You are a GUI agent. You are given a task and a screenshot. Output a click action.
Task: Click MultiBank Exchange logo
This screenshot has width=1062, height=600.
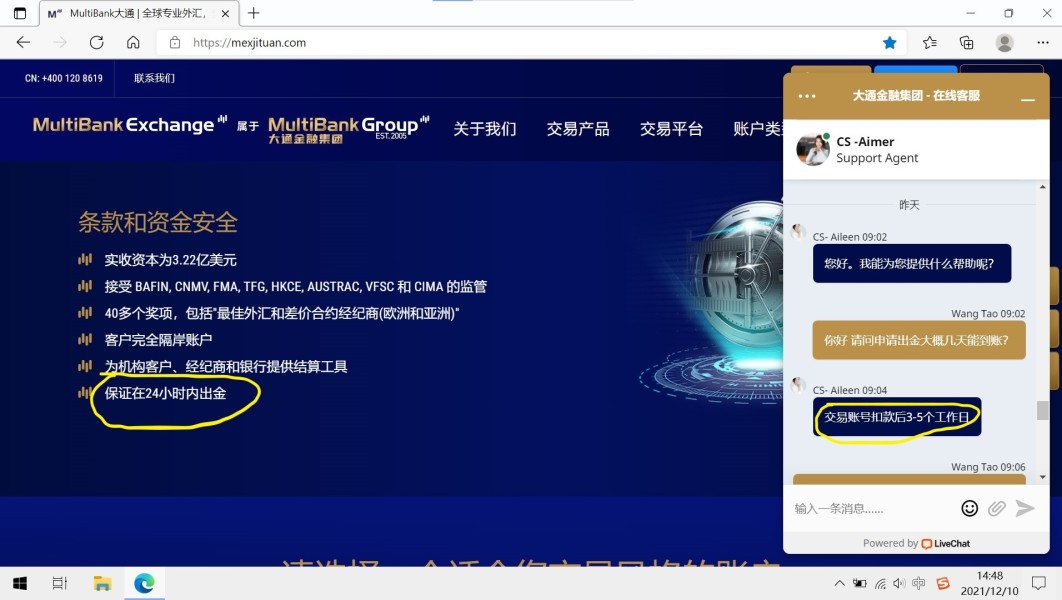pos(129,125)
